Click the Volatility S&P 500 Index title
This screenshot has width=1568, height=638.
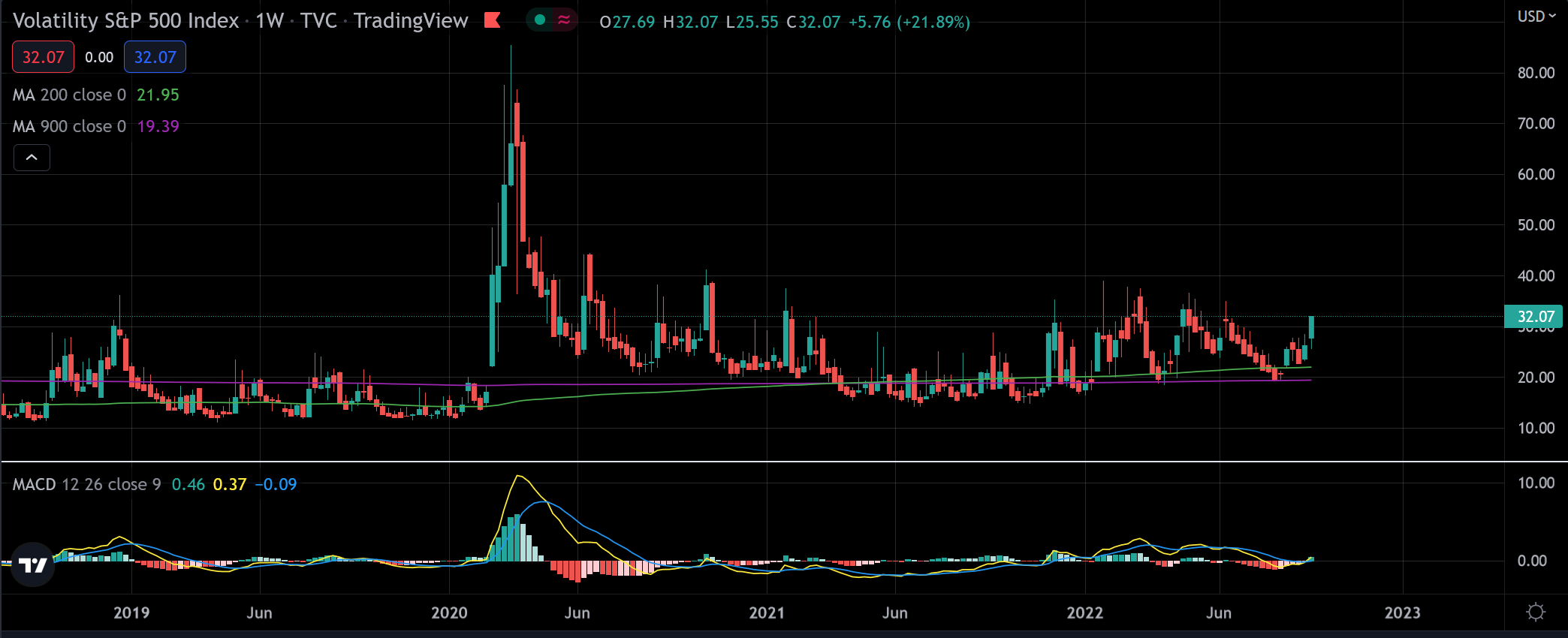[x=125, y=20]
